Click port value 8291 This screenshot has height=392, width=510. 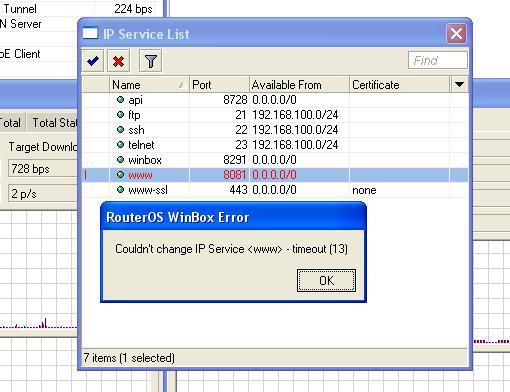tap(235, 160)
